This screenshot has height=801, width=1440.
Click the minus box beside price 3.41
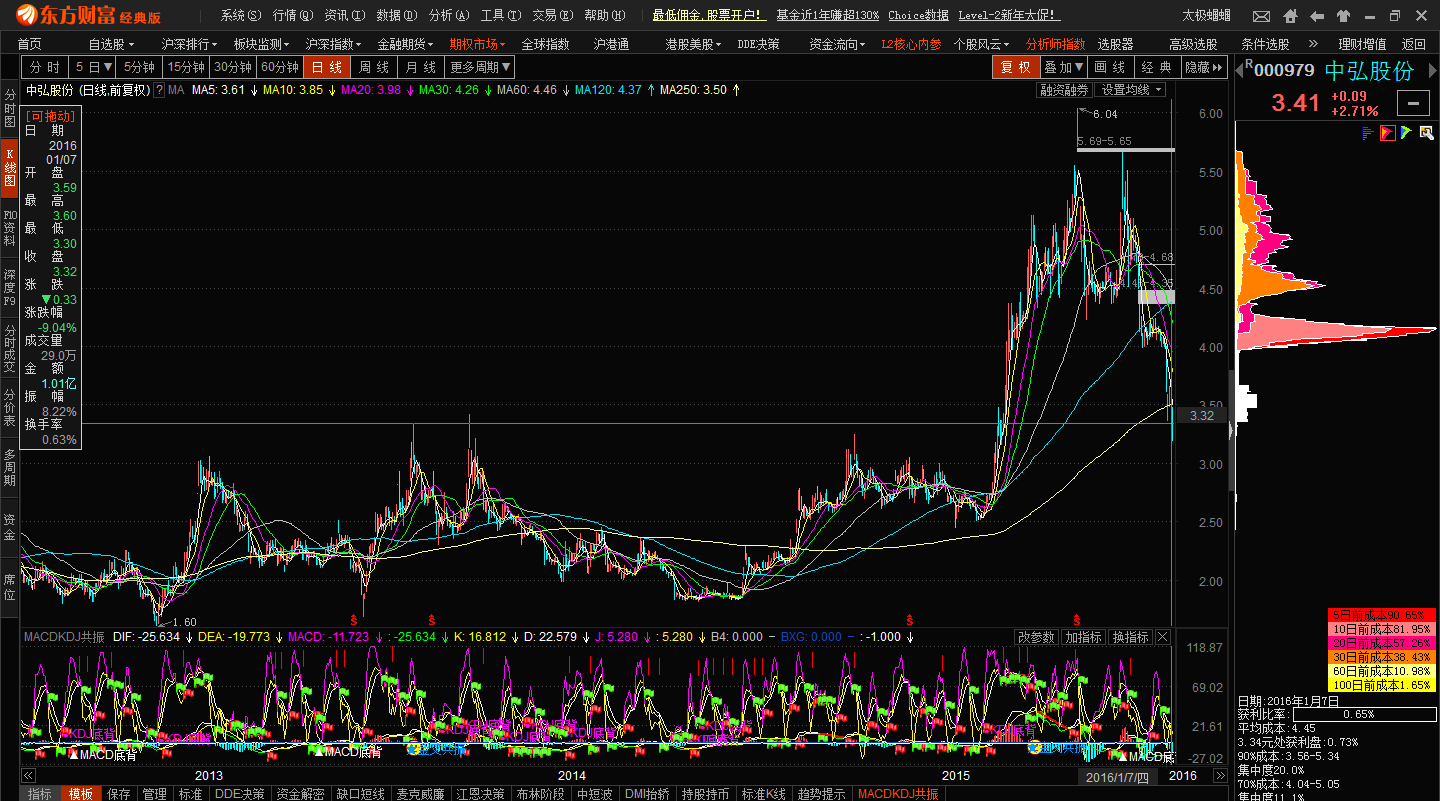tap(1414, 102)
